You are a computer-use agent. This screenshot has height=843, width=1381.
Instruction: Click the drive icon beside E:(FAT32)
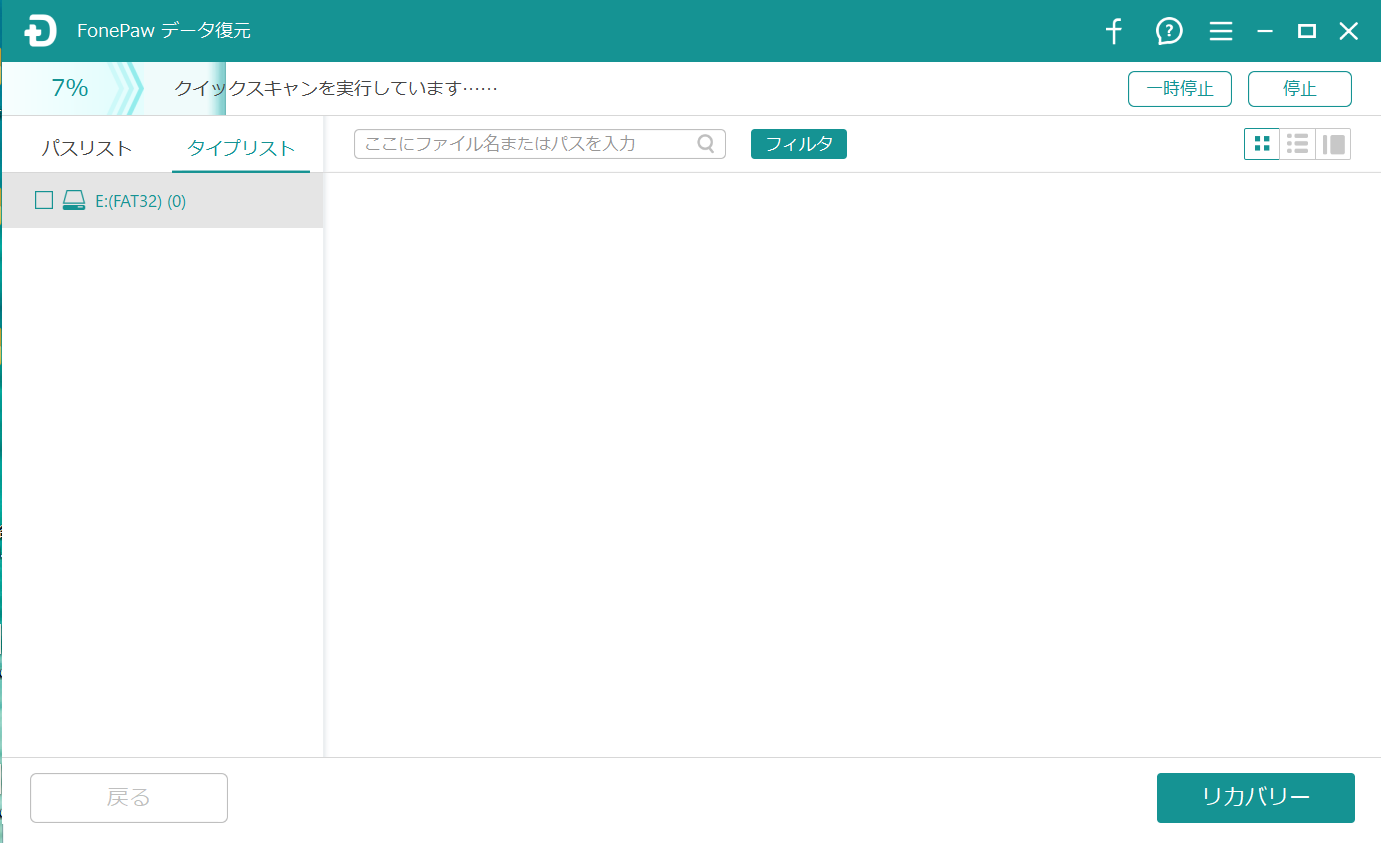click(74, 201)
